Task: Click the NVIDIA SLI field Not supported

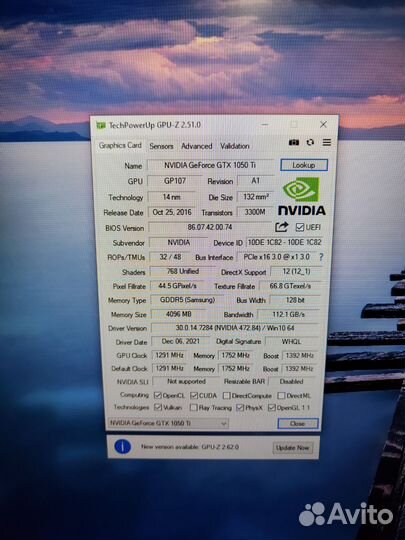Action: (186, 381)
